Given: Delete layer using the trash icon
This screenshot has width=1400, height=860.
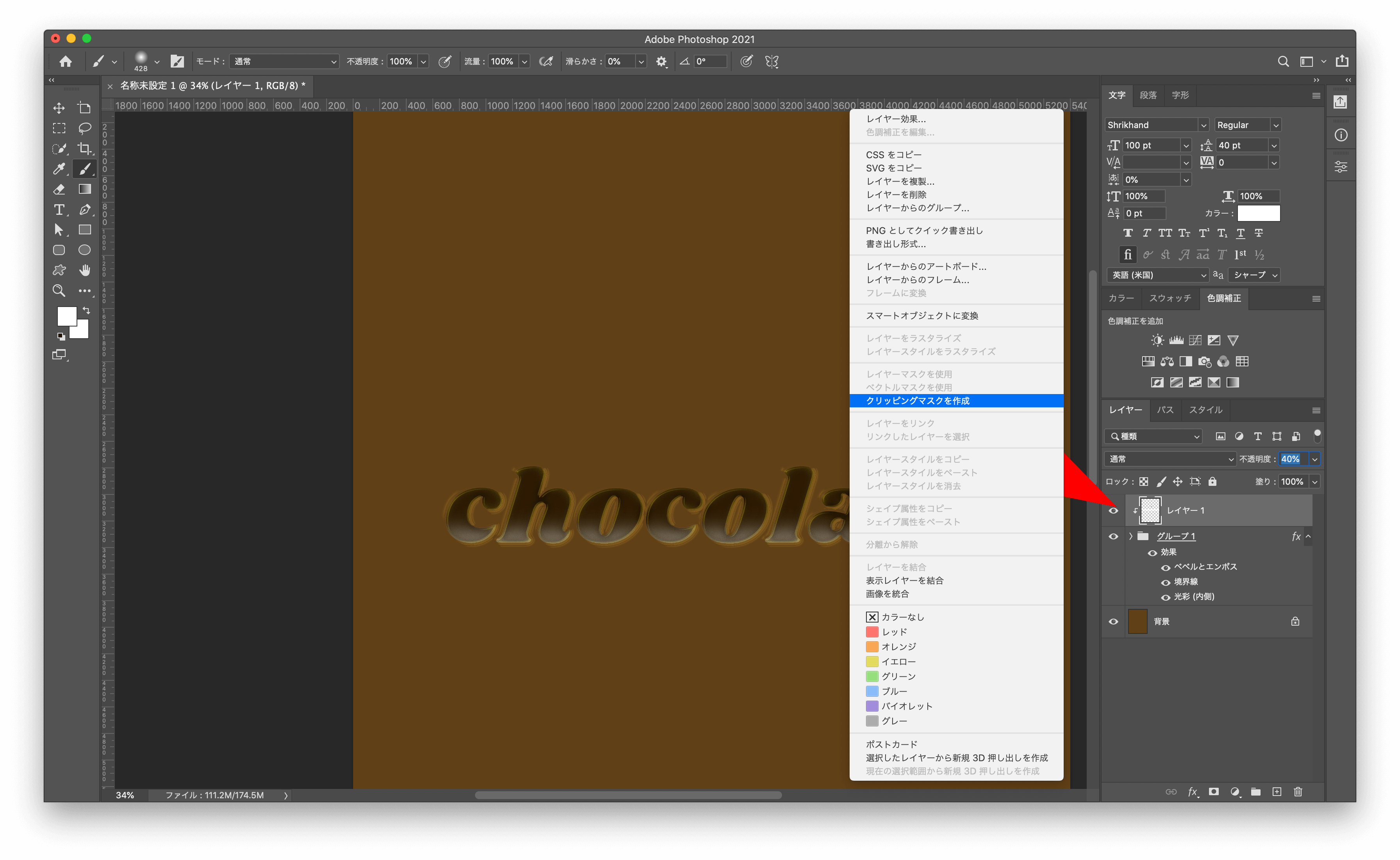Looking at the screenshot, I should [x=1298, y=791].
